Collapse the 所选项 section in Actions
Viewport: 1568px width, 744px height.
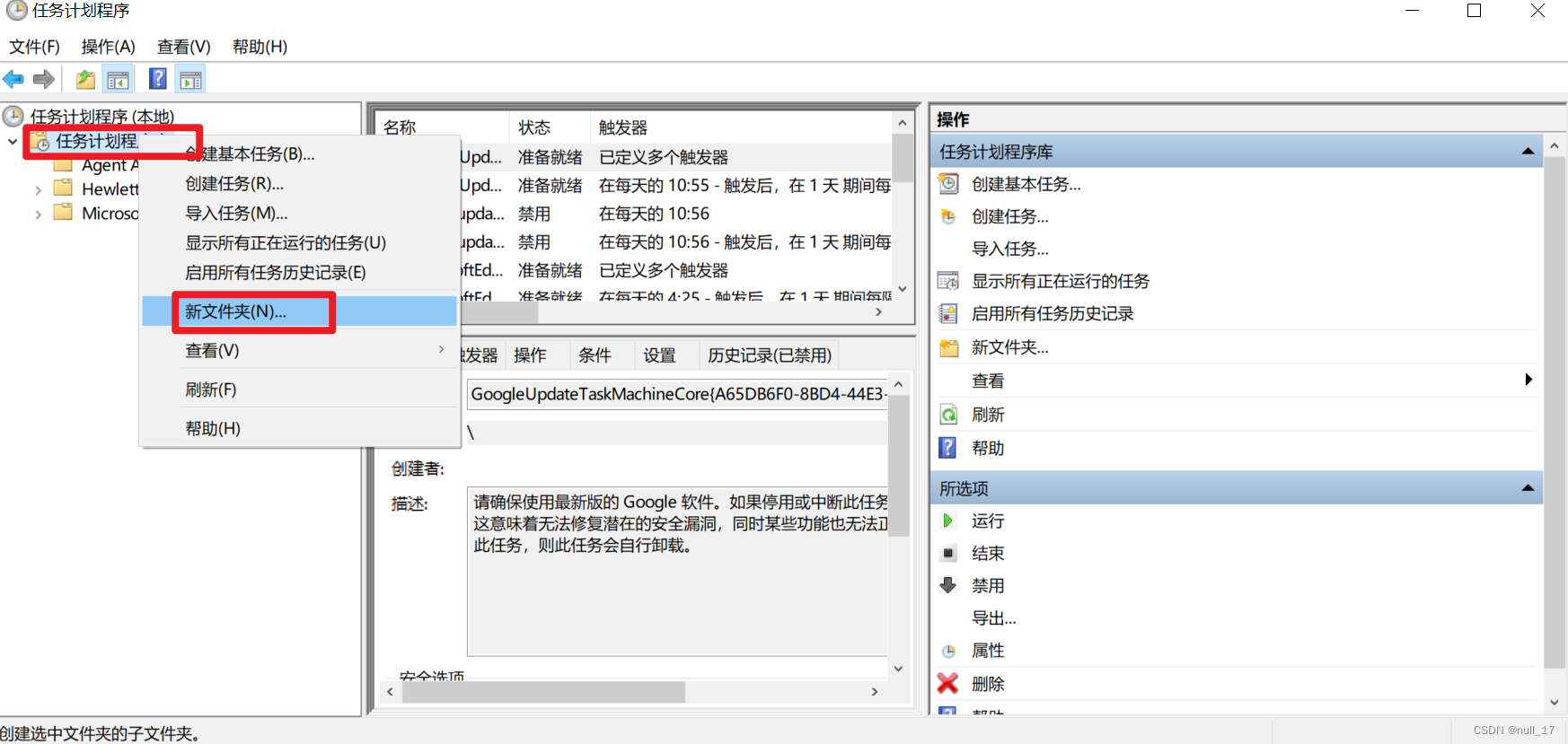(x=1528, y=488)
